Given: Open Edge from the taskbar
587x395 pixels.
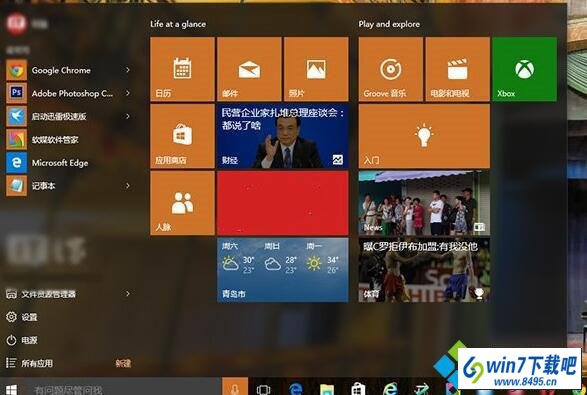Looking at the screenshot, I should click(x=296, y=390).
